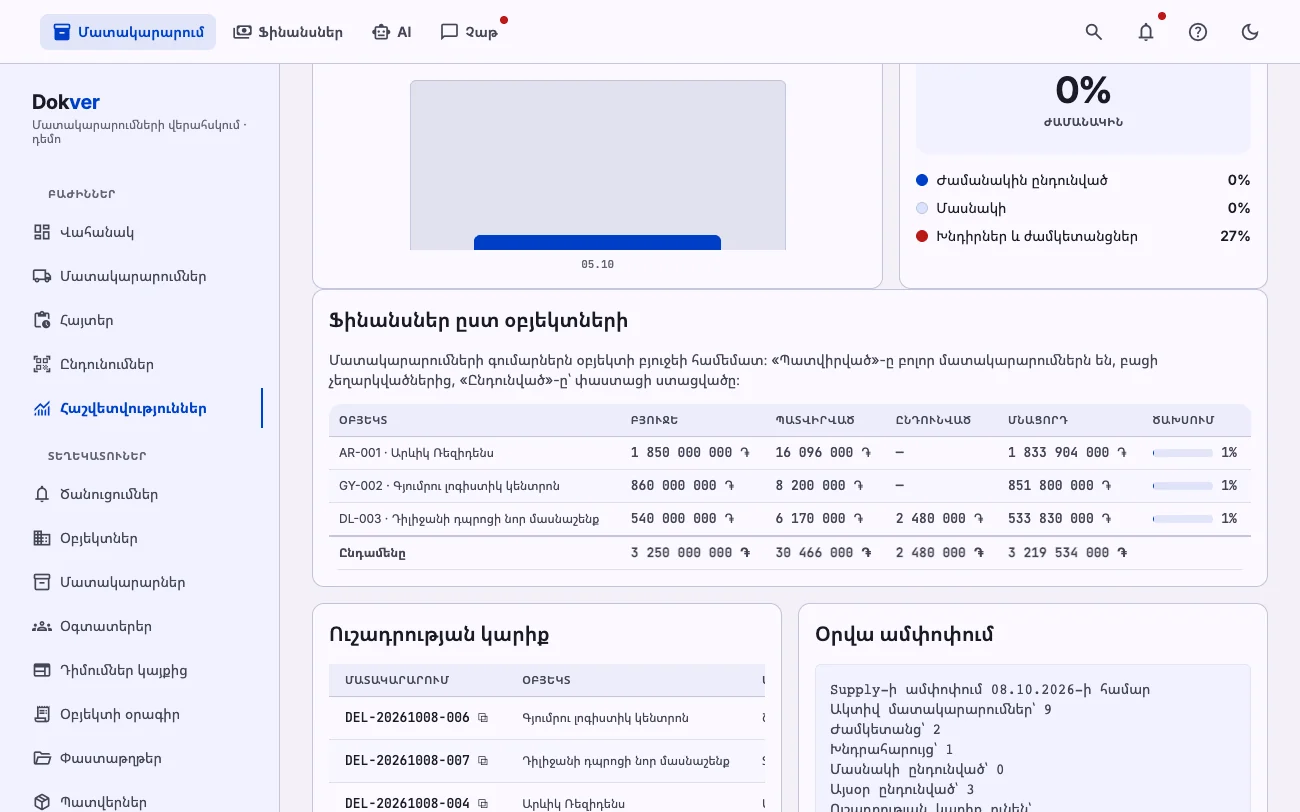Toggle dark mode moon icon
The image size is (1300, 812).
pos(1250,32)
